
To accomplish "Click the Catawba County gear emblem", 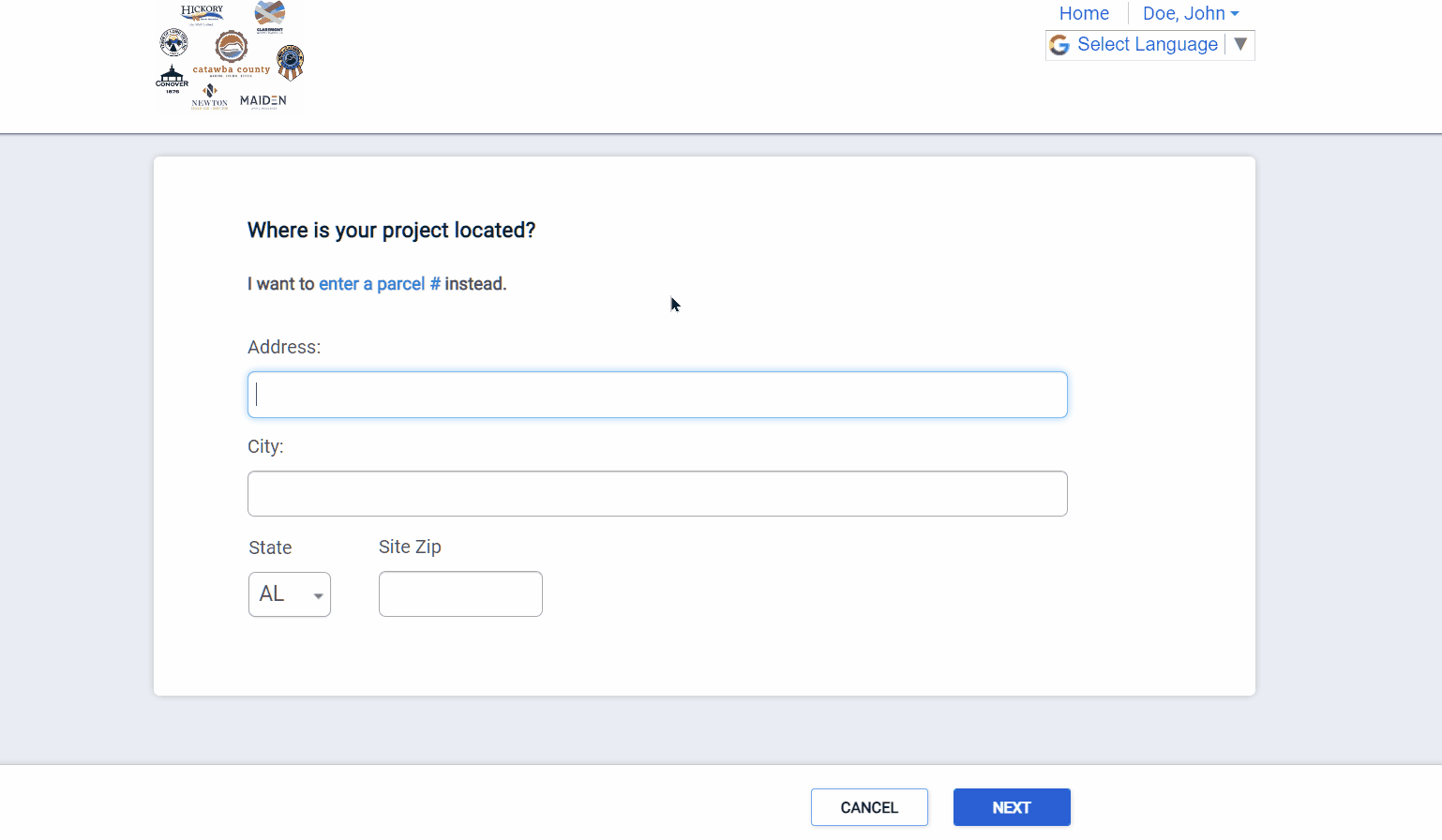I will (231, 47).
